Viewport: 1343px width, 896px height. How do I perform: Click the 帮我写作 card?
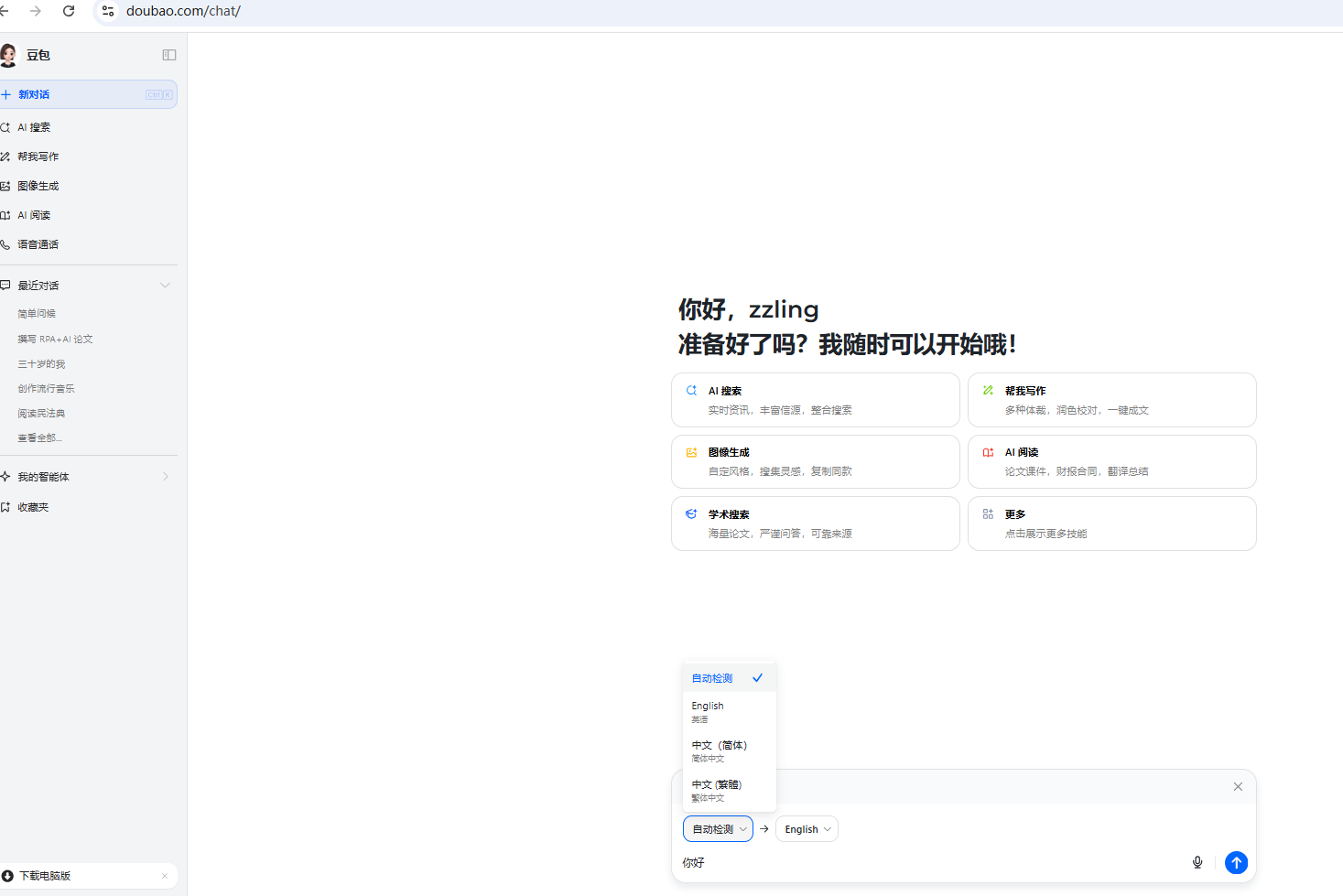pyautogui.click(x=1112, y=400)
